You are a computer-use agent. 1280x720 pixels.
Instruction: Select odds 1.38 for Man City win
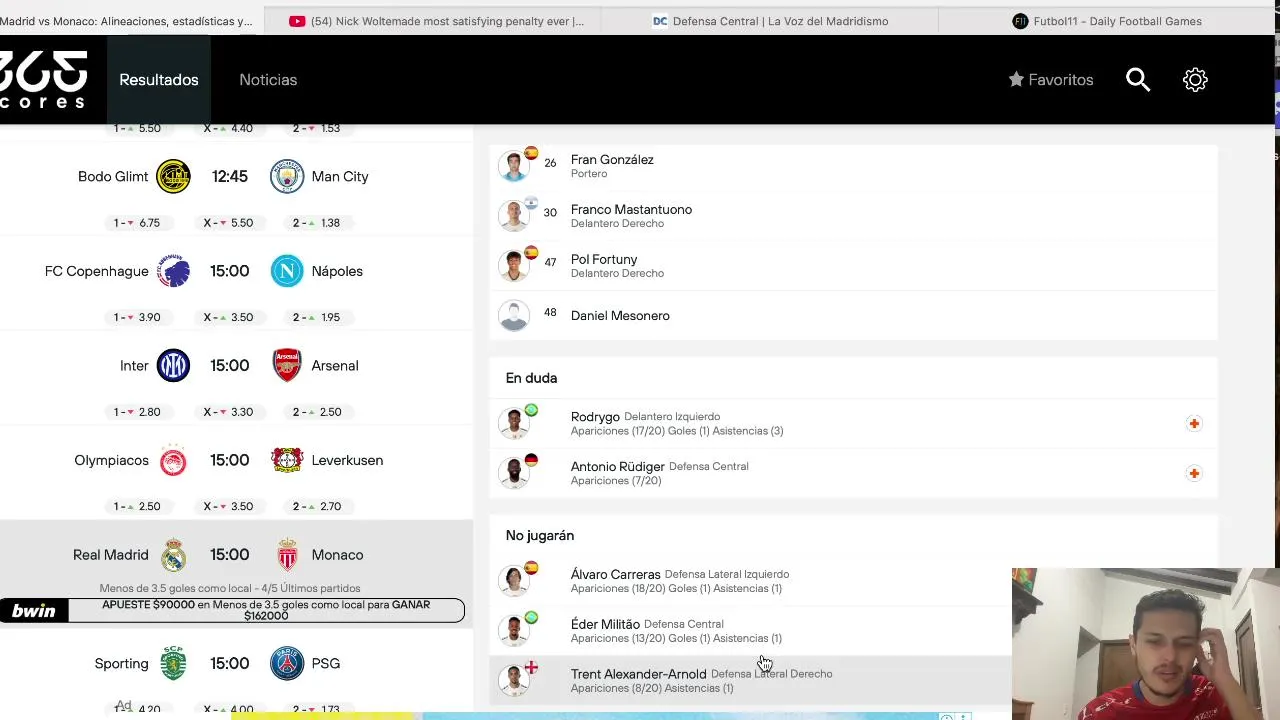(317, 223)
